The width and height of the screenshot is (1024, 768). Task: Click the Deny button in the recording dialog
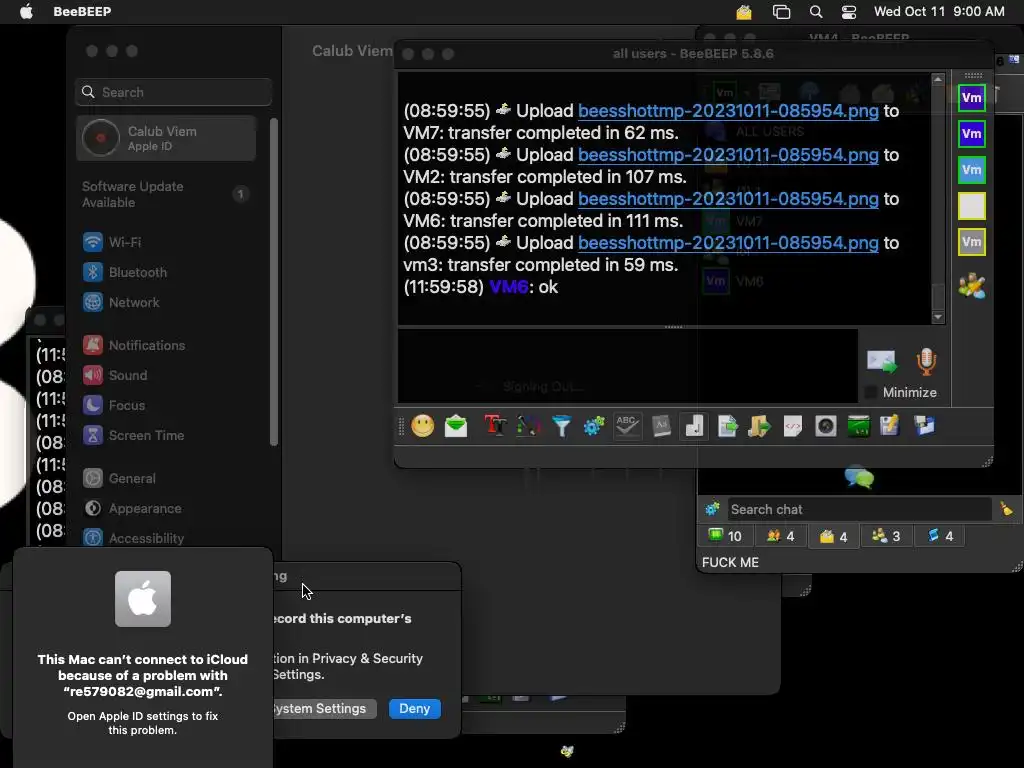tap(415, 709)
